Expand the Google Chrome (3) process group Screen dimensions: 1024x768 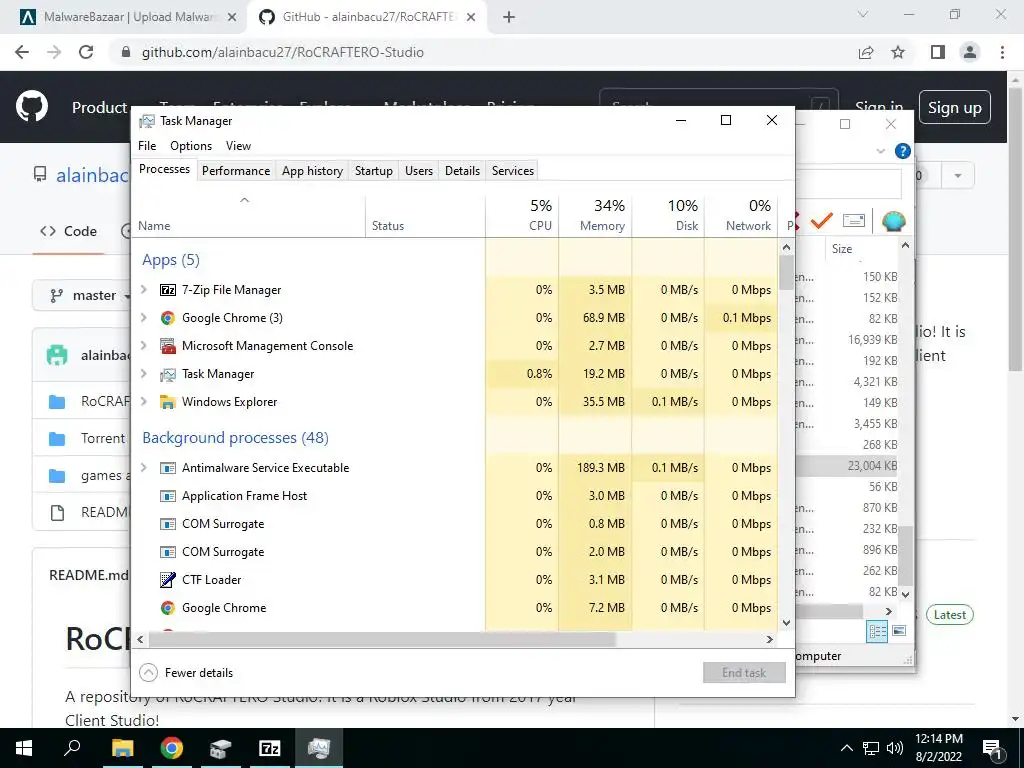[144, 317]
